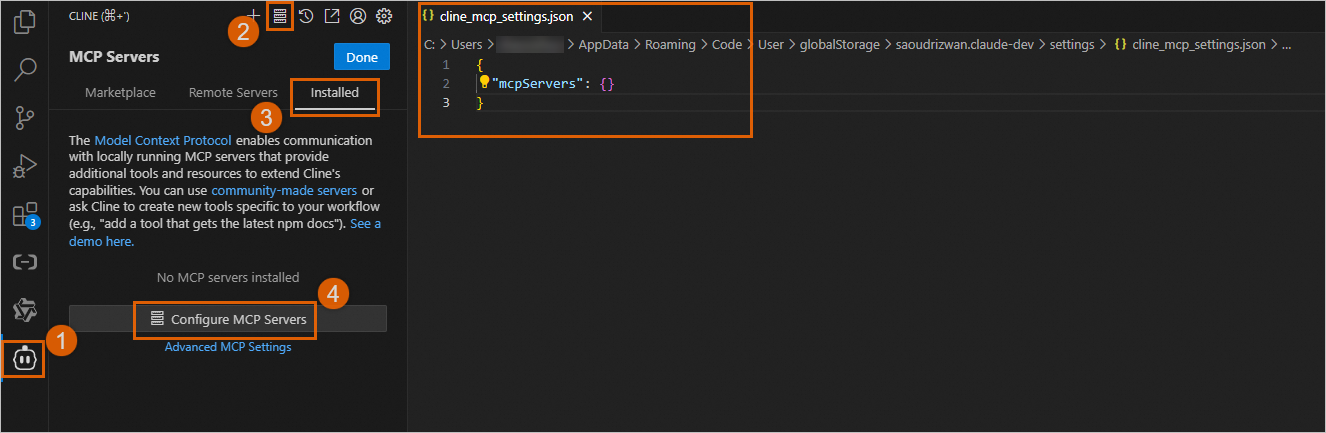This screenshot has height=433, width=1326.
Task: Click the cline_mcp_settings.json breadcrumb segment
Action: point(1189,45)
